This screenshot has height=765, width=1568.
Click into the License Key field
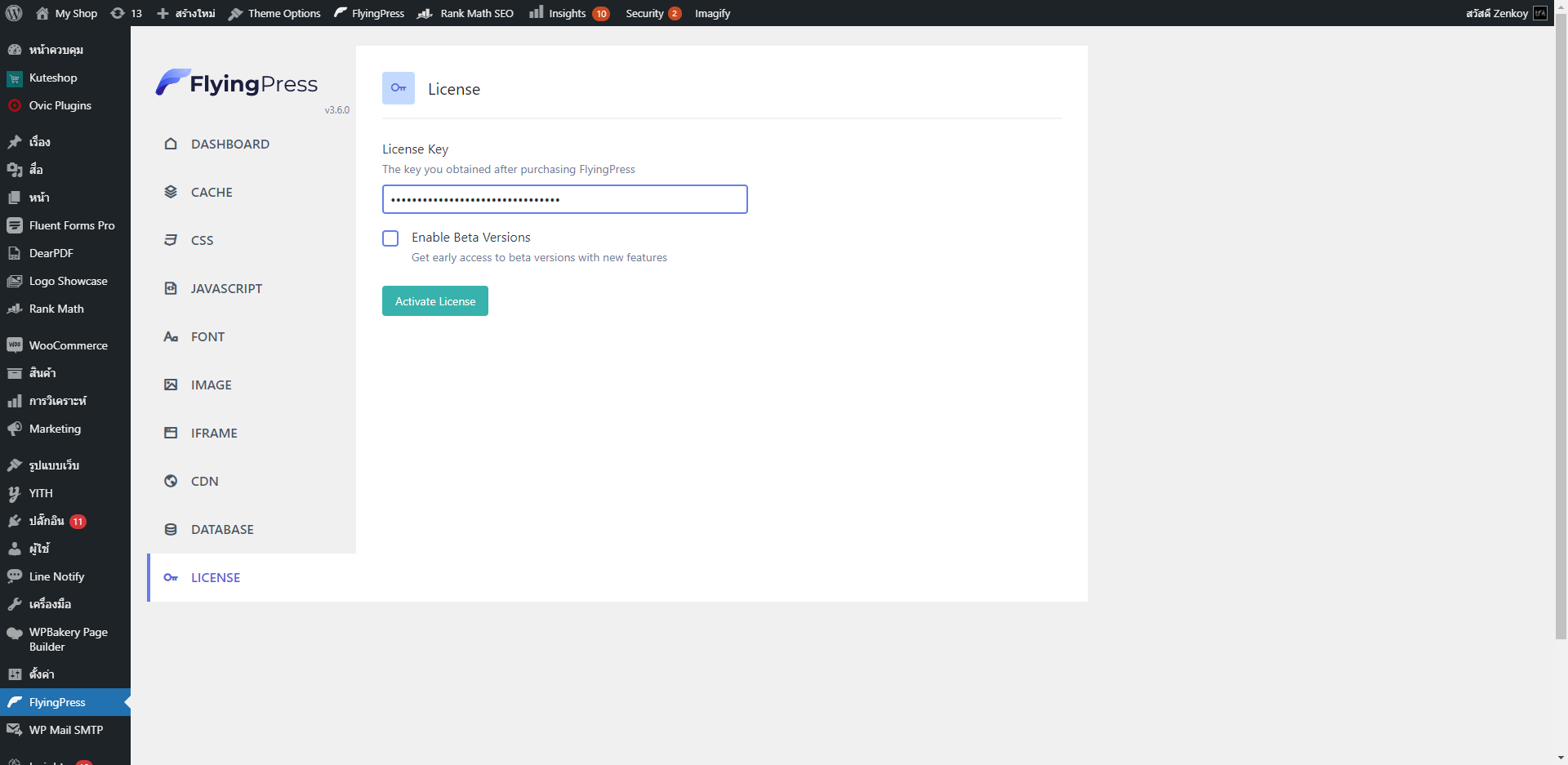pos(564,199)
